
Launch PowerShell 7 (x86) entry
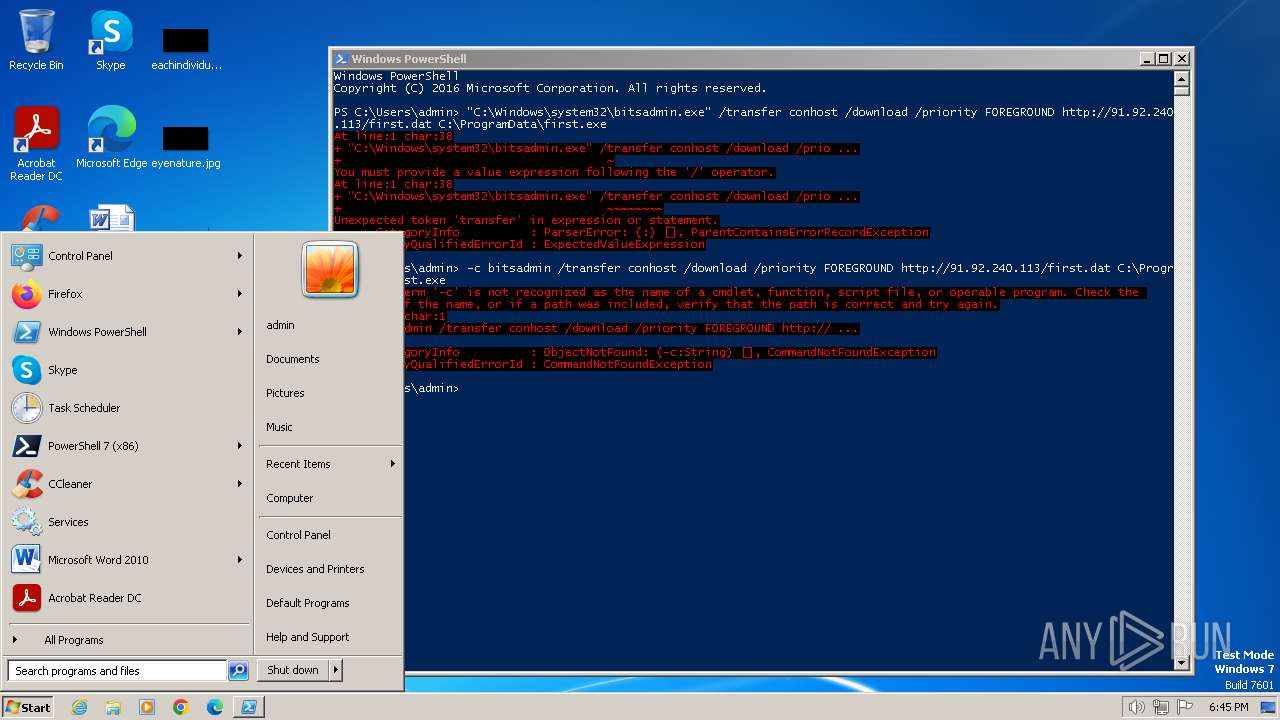pyautogui.click(x=127, y=446)
